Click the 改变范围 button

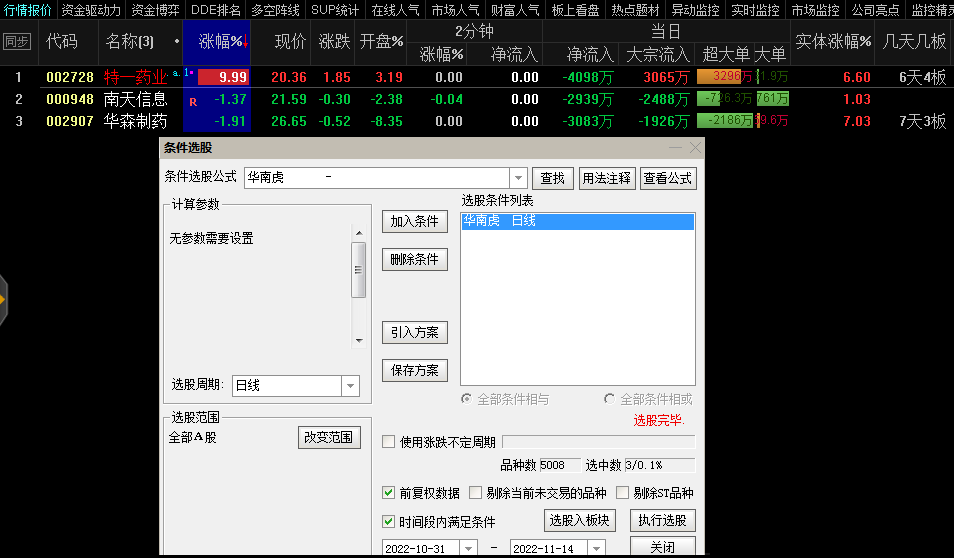pyautogui.click(x=329, y=437)
